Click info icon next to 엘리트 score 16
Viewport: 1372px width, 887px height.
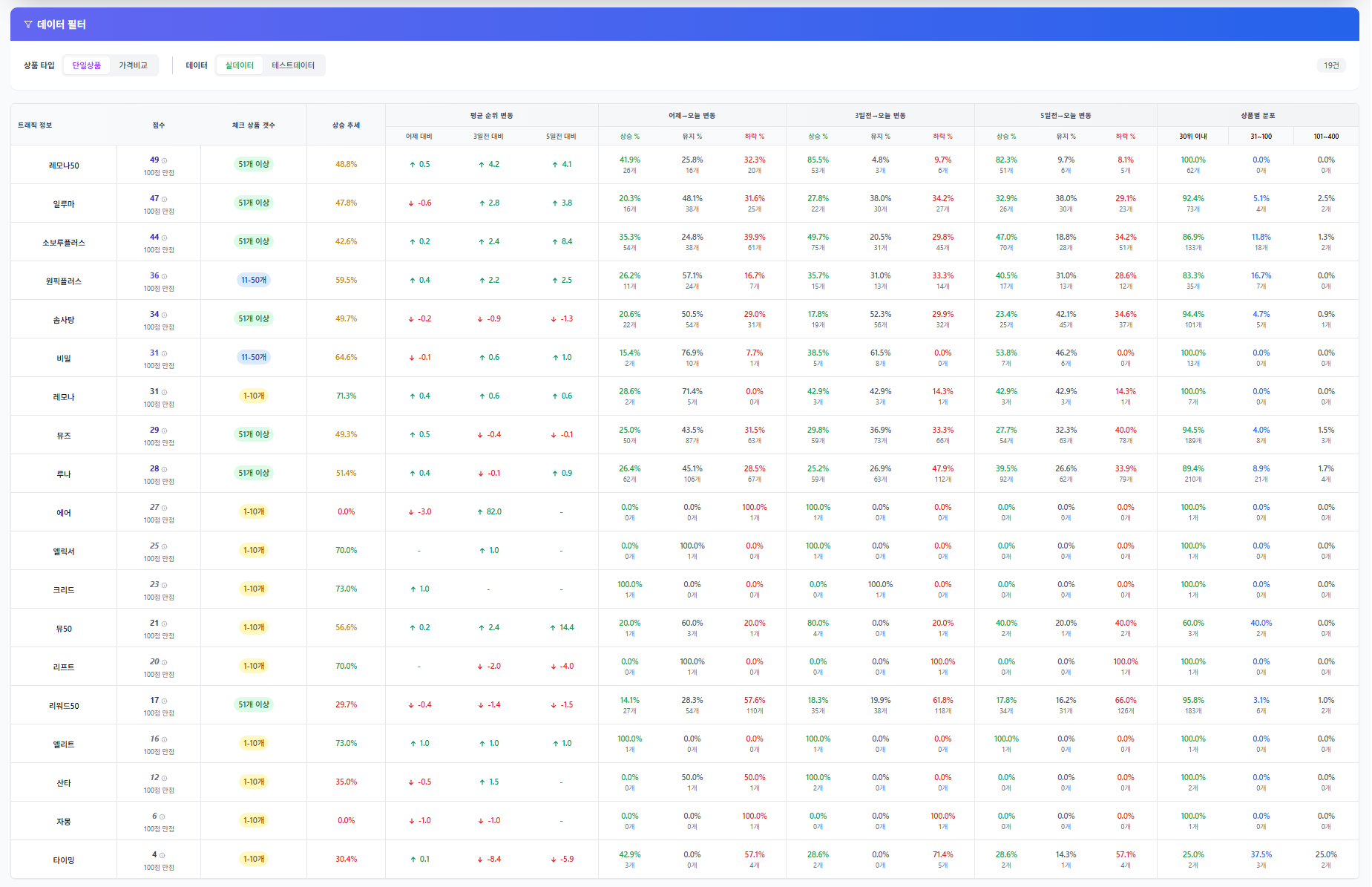pyautogui.click(x=165, y=739)
